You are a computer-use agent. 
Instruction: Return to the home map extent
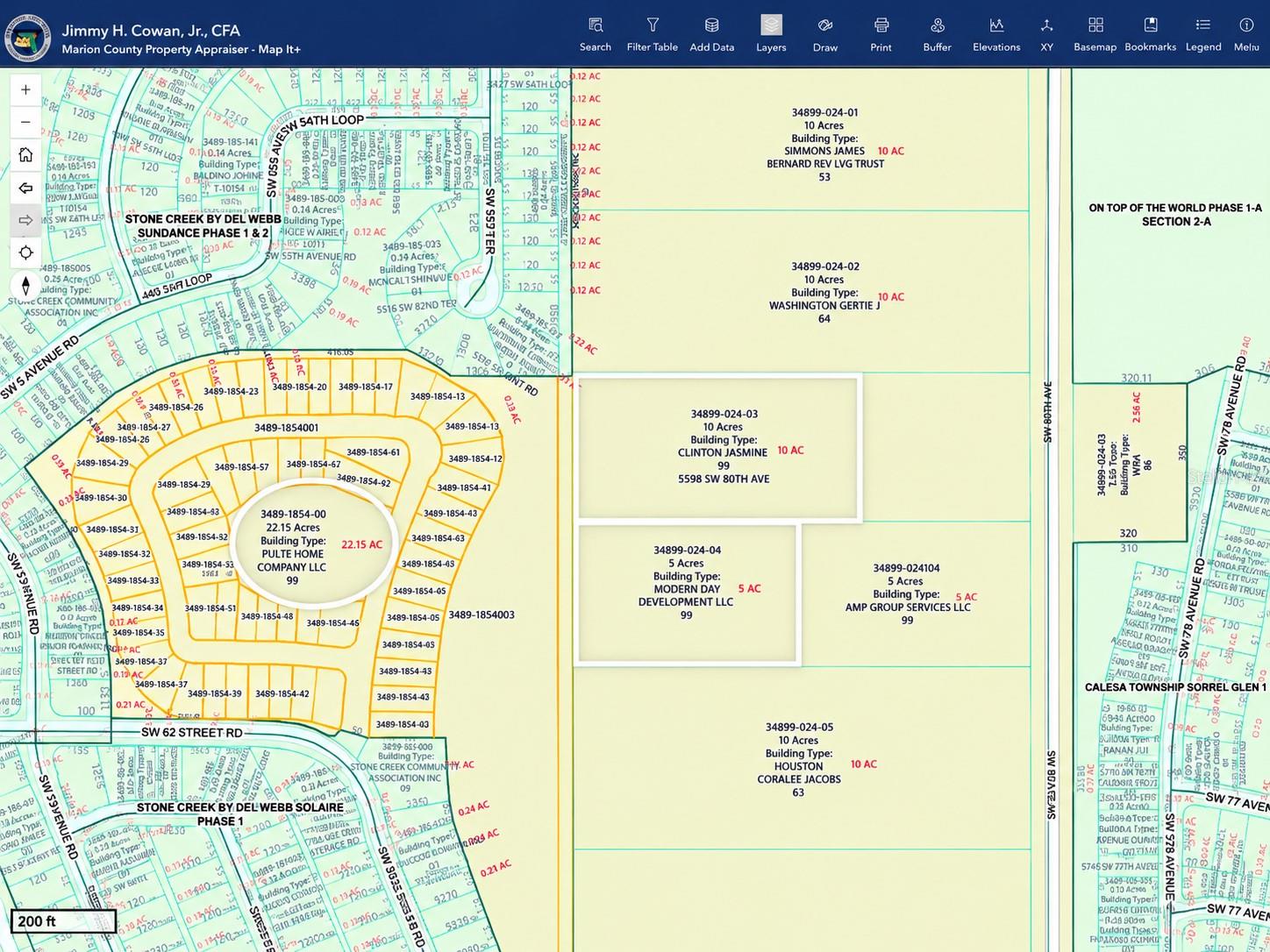click(x=25, y=154)
